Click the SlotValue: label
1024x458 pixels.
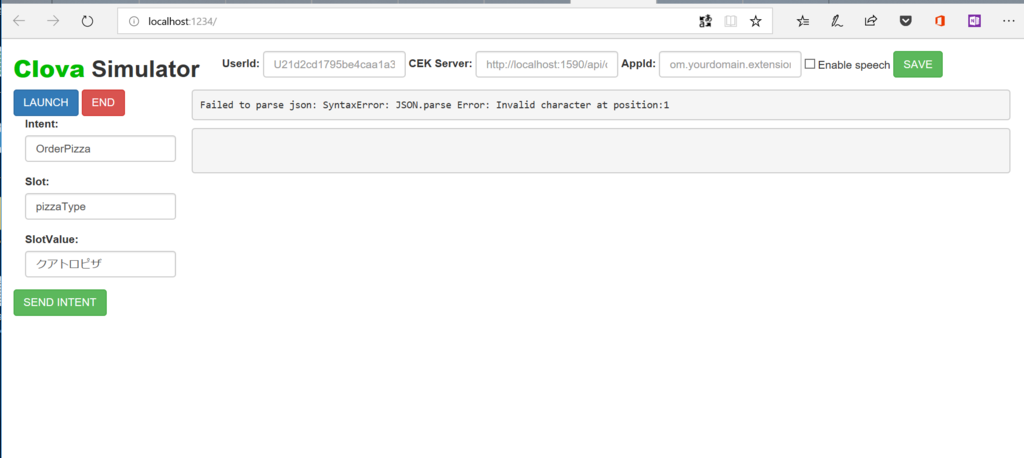pos(52,239)
